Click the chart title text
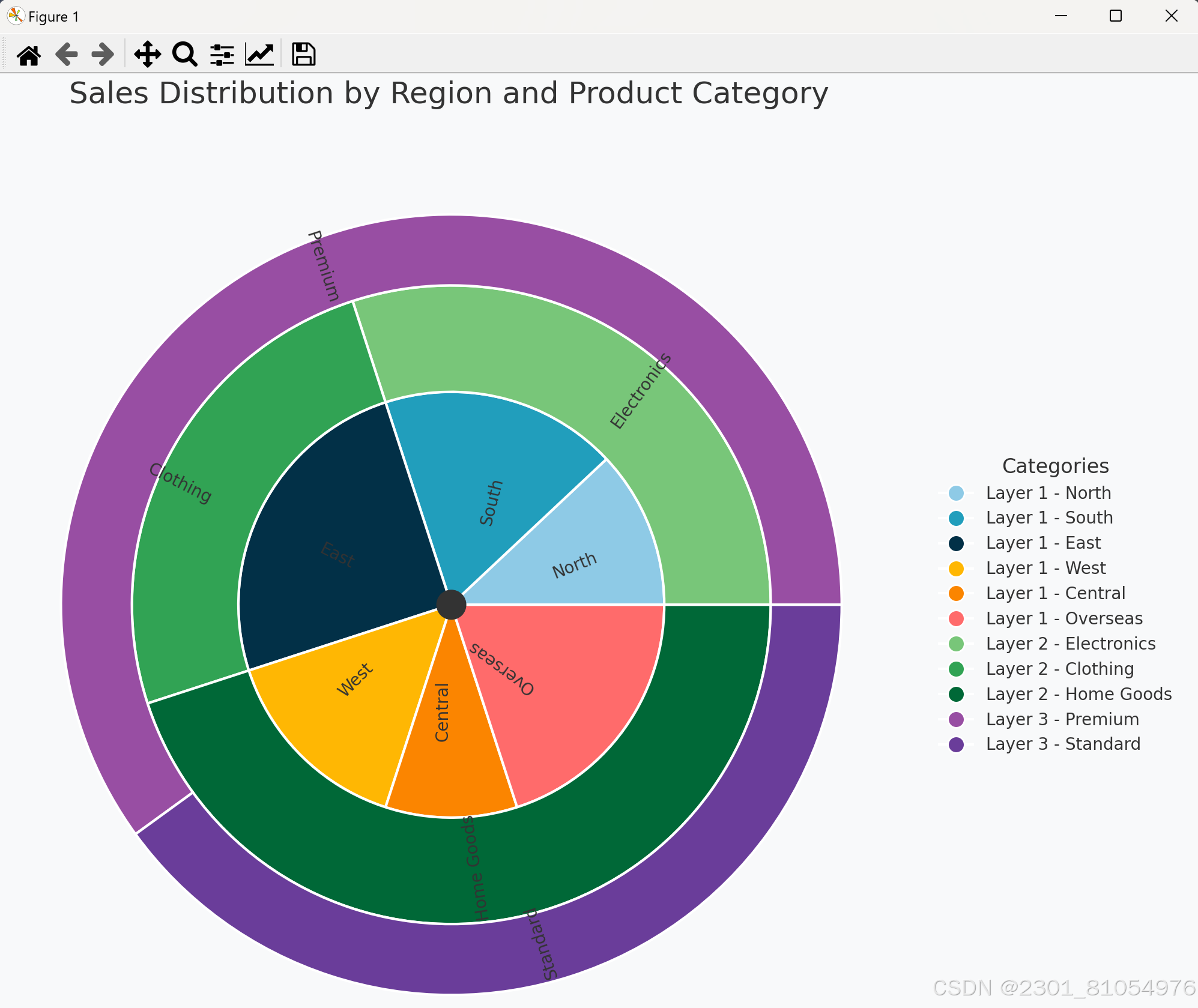1198x1008 pixels. click(449, 94)
